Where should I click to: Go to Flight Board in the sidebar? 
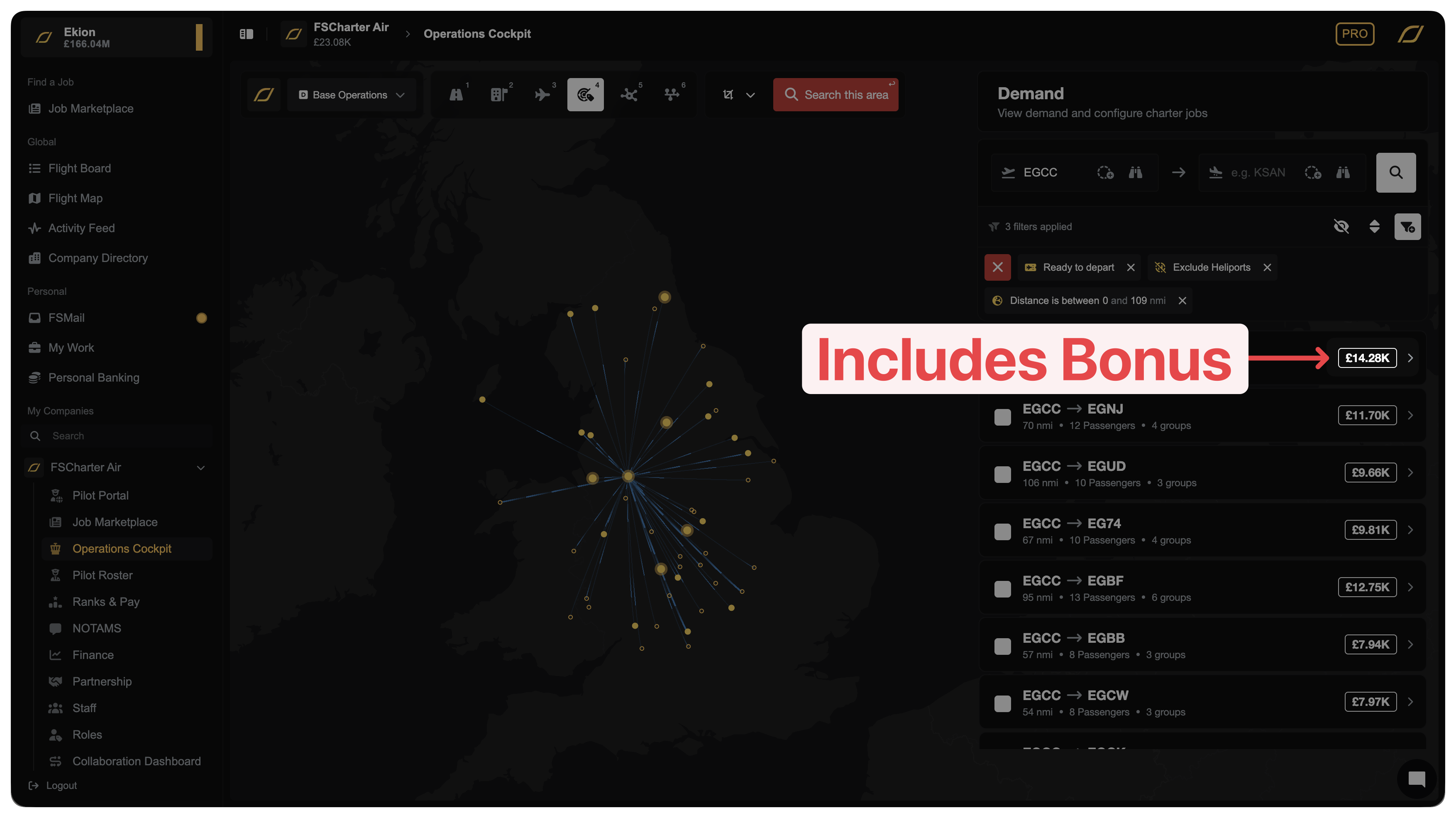pos(80,169)
